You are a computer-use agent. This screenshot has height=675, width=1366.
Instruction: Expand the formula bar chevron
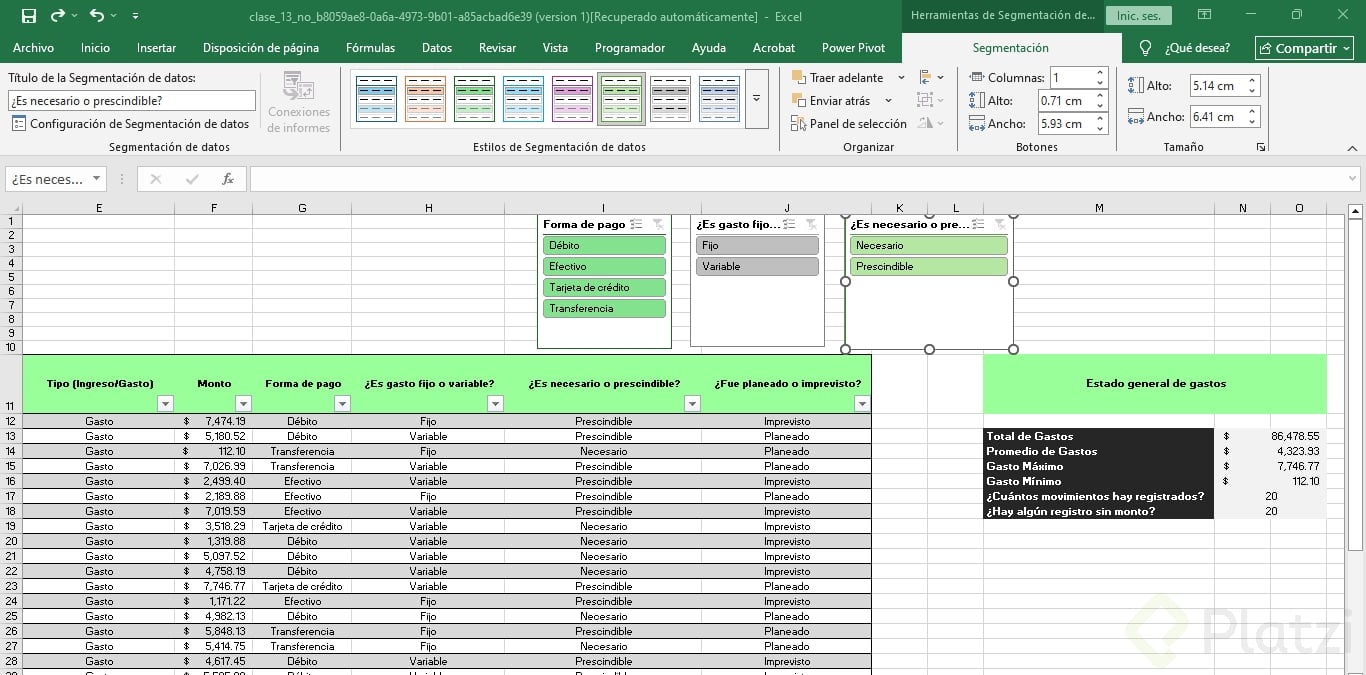1352,179
